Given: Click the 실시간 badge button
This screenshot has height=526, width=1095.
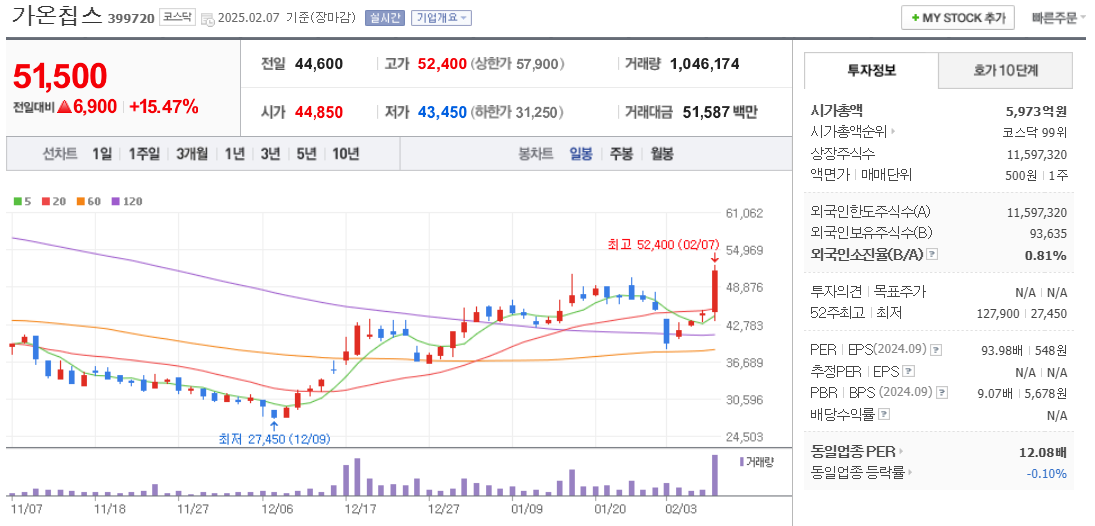Looking at the screenshot, I should coord(384,17).
